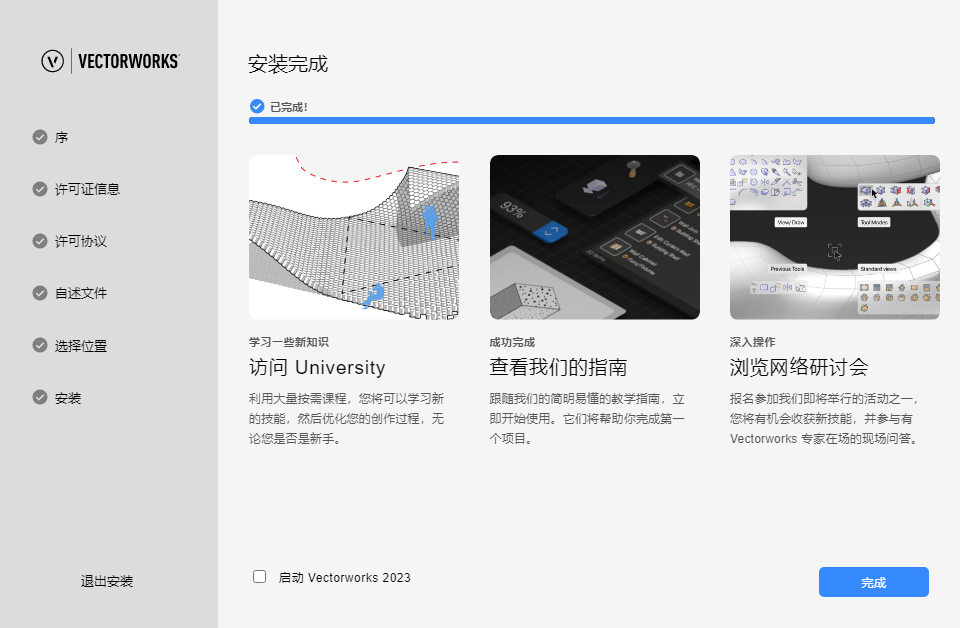Select the 选择位置 step in sidebar
The height and width of the screenshot is (628, 960).
(x=77, y=343)
